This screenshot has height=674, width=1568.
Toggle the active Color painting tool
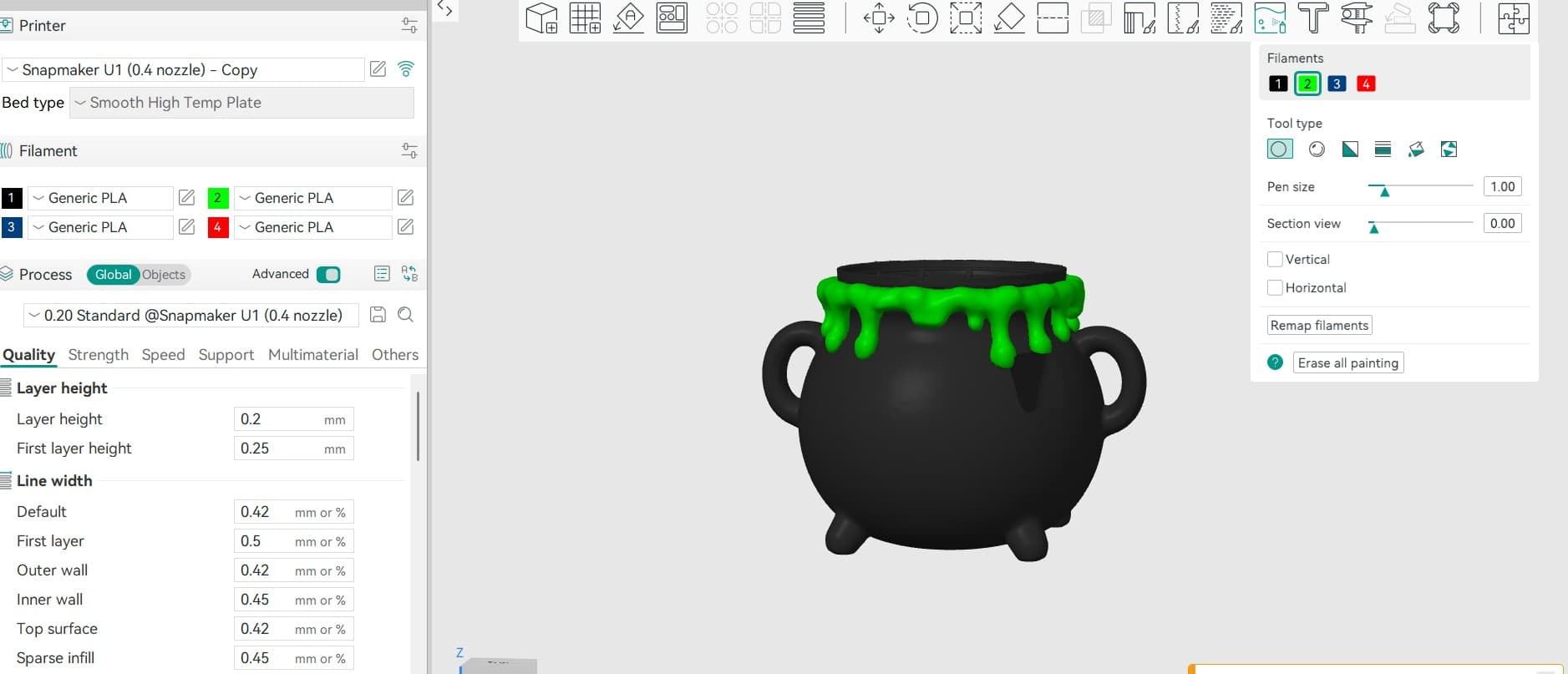coord(1270,18)
